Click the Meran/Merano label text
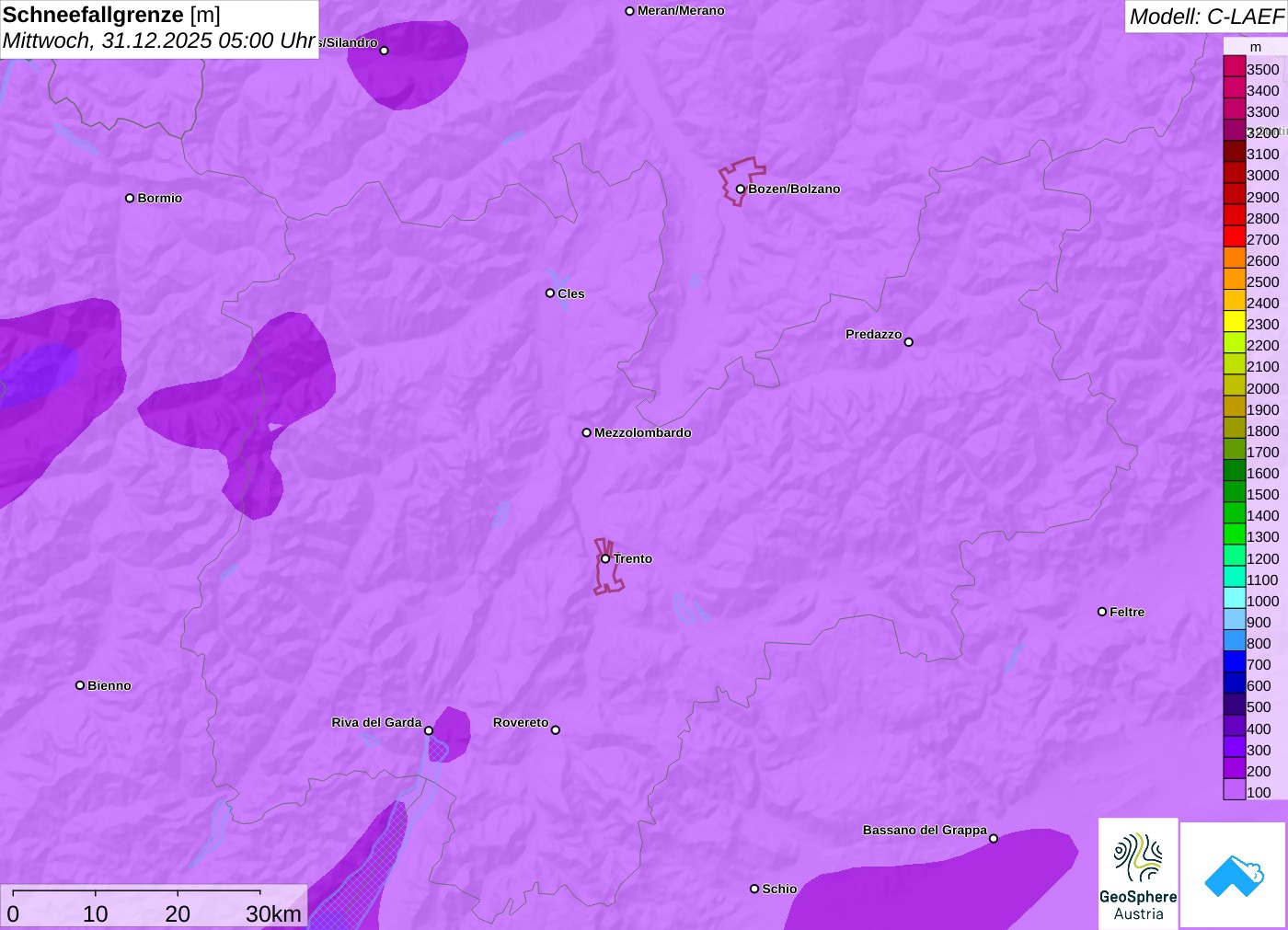The width and height of the screenshot is (1288, 930). pos(681,11)
